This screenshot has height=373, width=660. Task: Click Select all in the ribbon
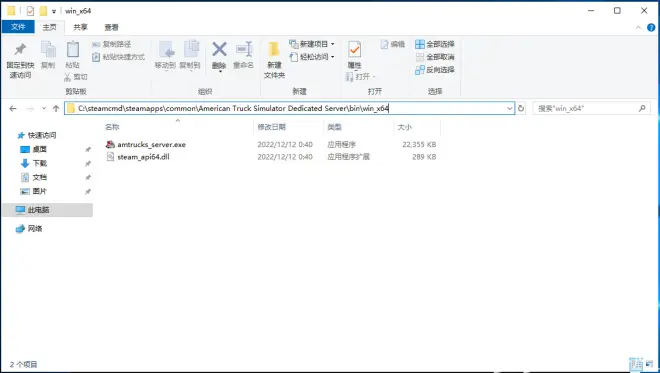tap(435, 44)
